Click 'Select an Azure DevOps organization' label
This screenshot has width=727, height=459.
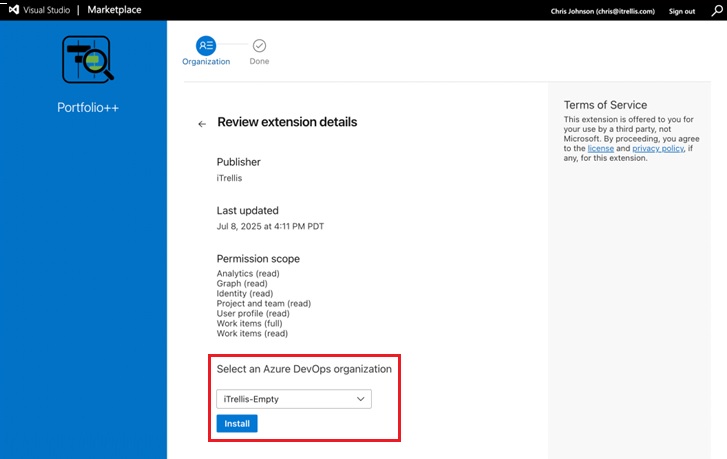tap(304, 369)
